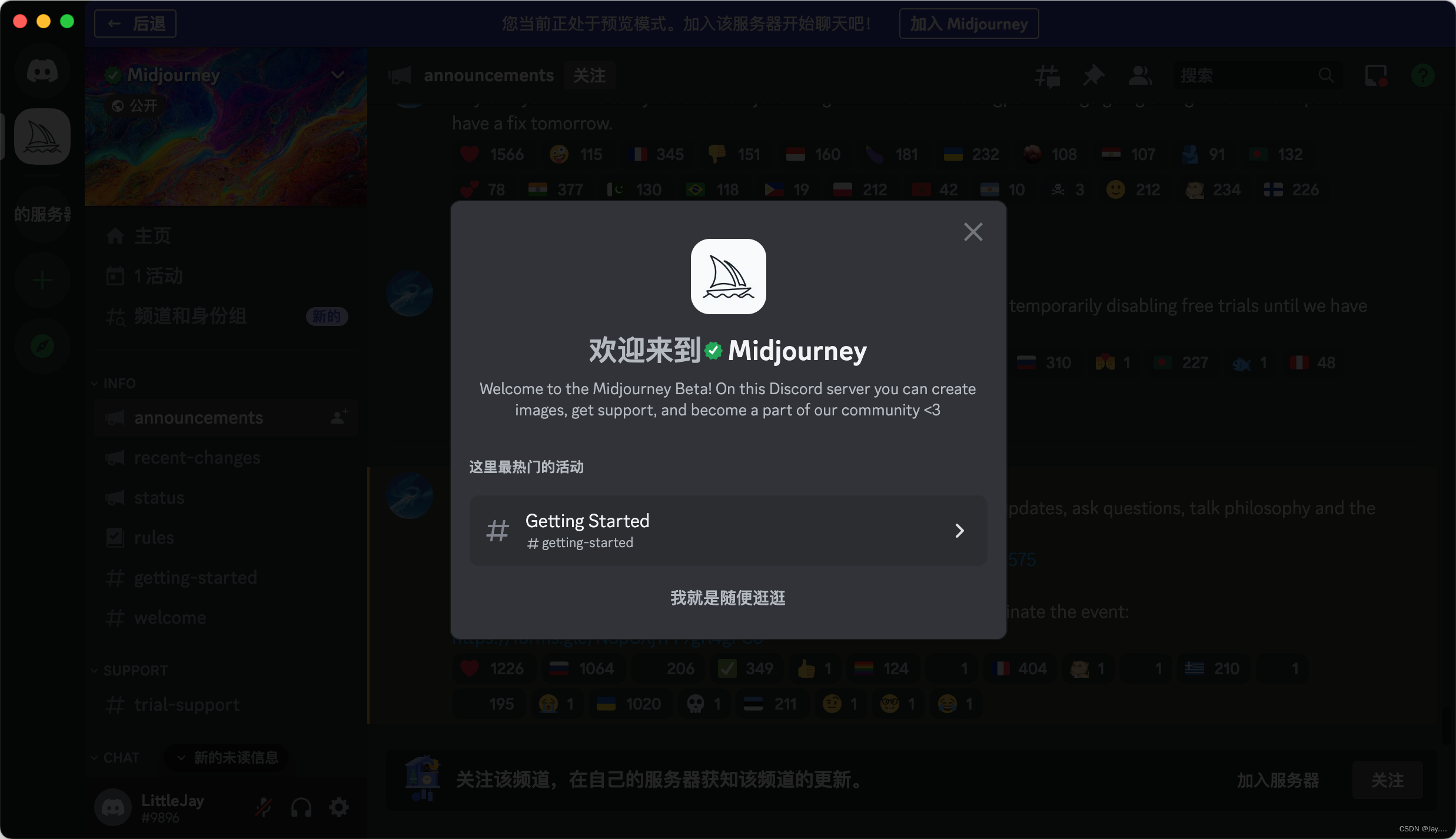1456x839 pixels.
Task: Click the 关注 button in bottom bar
Action: (x=1387, y=780)
